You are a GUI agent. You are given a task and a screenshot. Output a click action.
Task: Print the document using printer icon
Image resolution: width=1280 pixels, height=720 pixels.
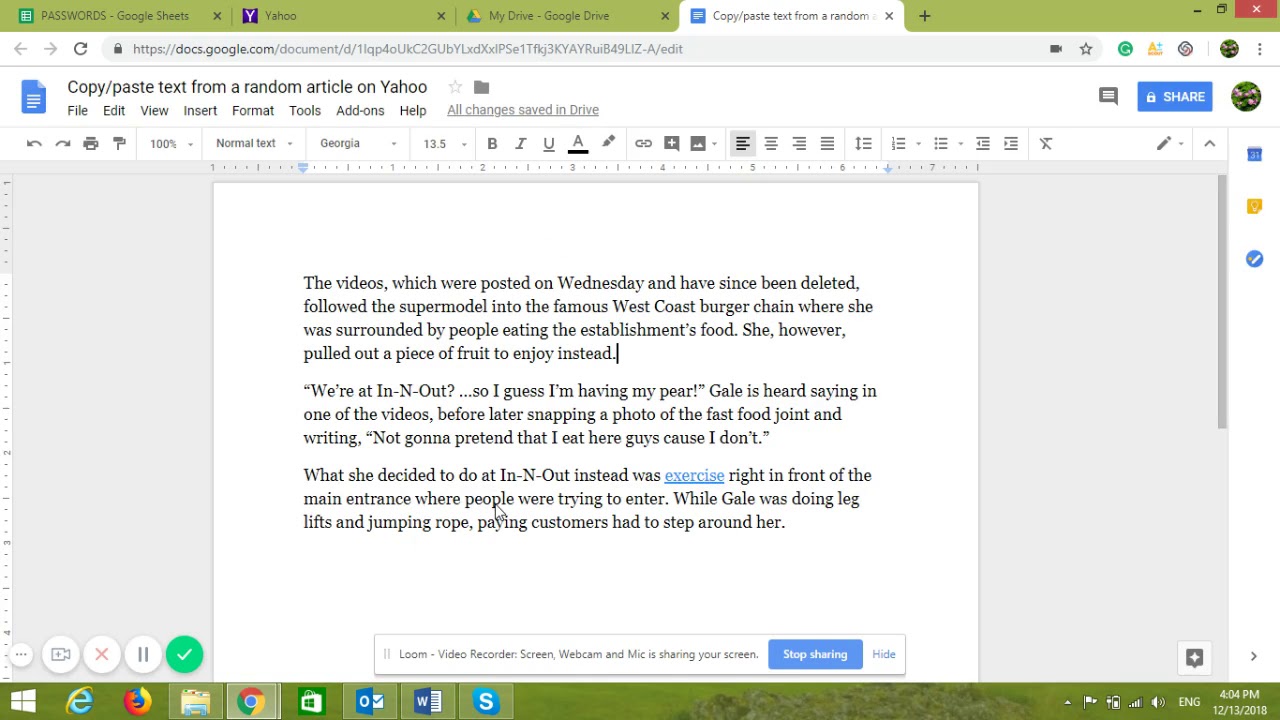point(91,144)
